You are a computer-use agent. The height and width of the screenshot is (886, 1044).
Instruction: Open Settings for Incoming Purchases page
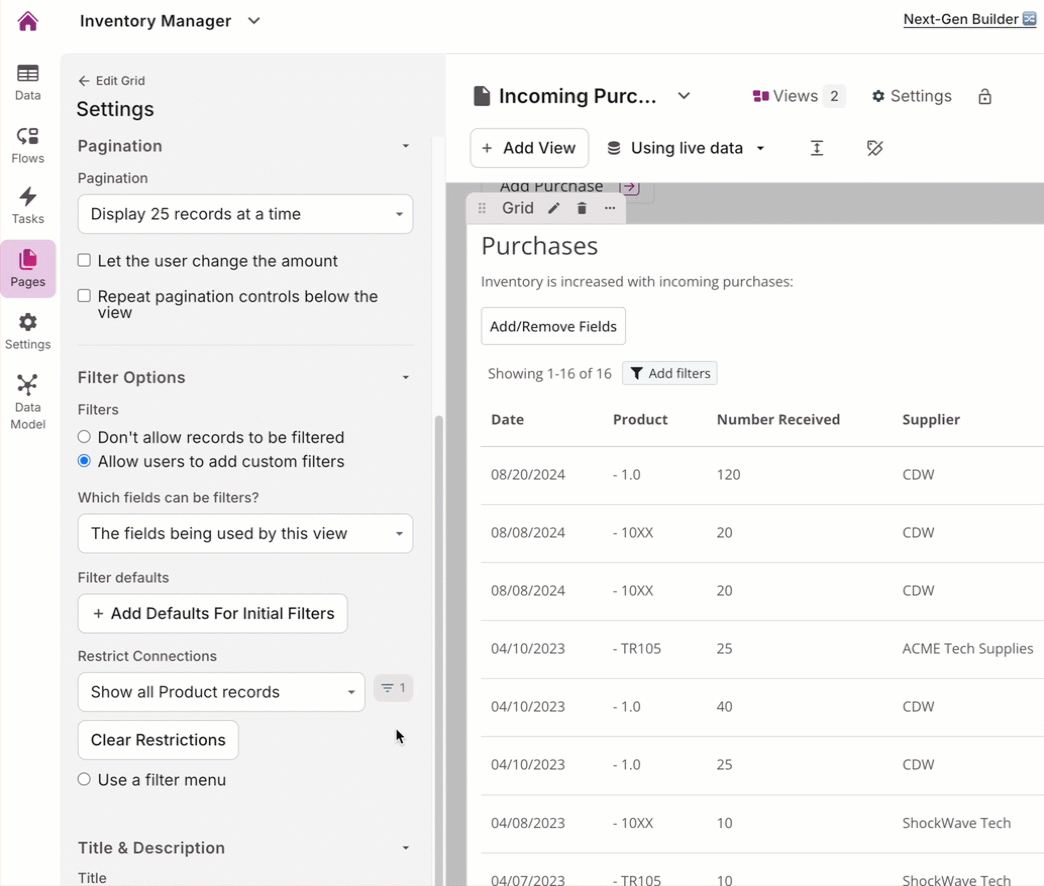pos(911,96)
